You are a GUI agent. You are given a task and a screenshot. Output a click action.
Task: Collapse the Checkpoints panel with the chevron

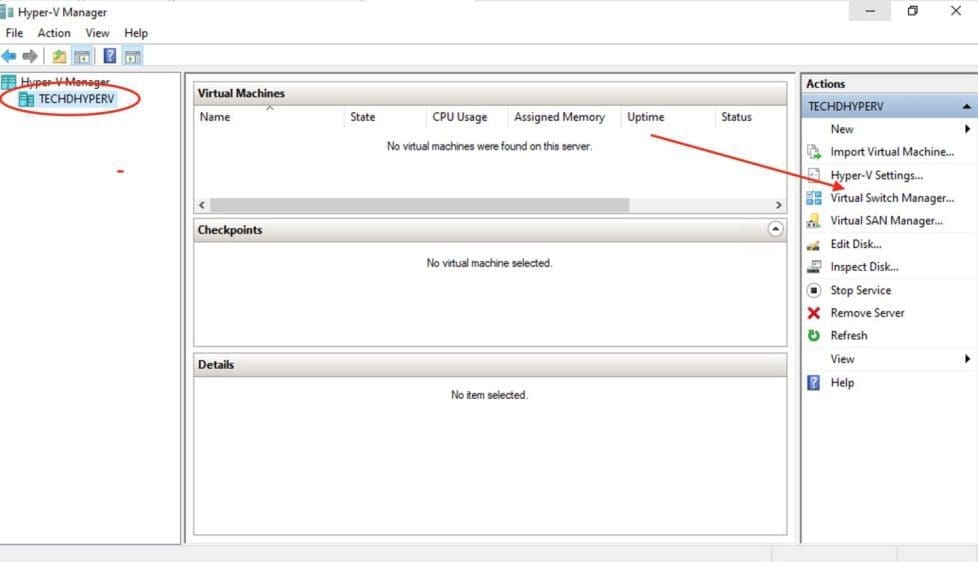pos(775,229)
